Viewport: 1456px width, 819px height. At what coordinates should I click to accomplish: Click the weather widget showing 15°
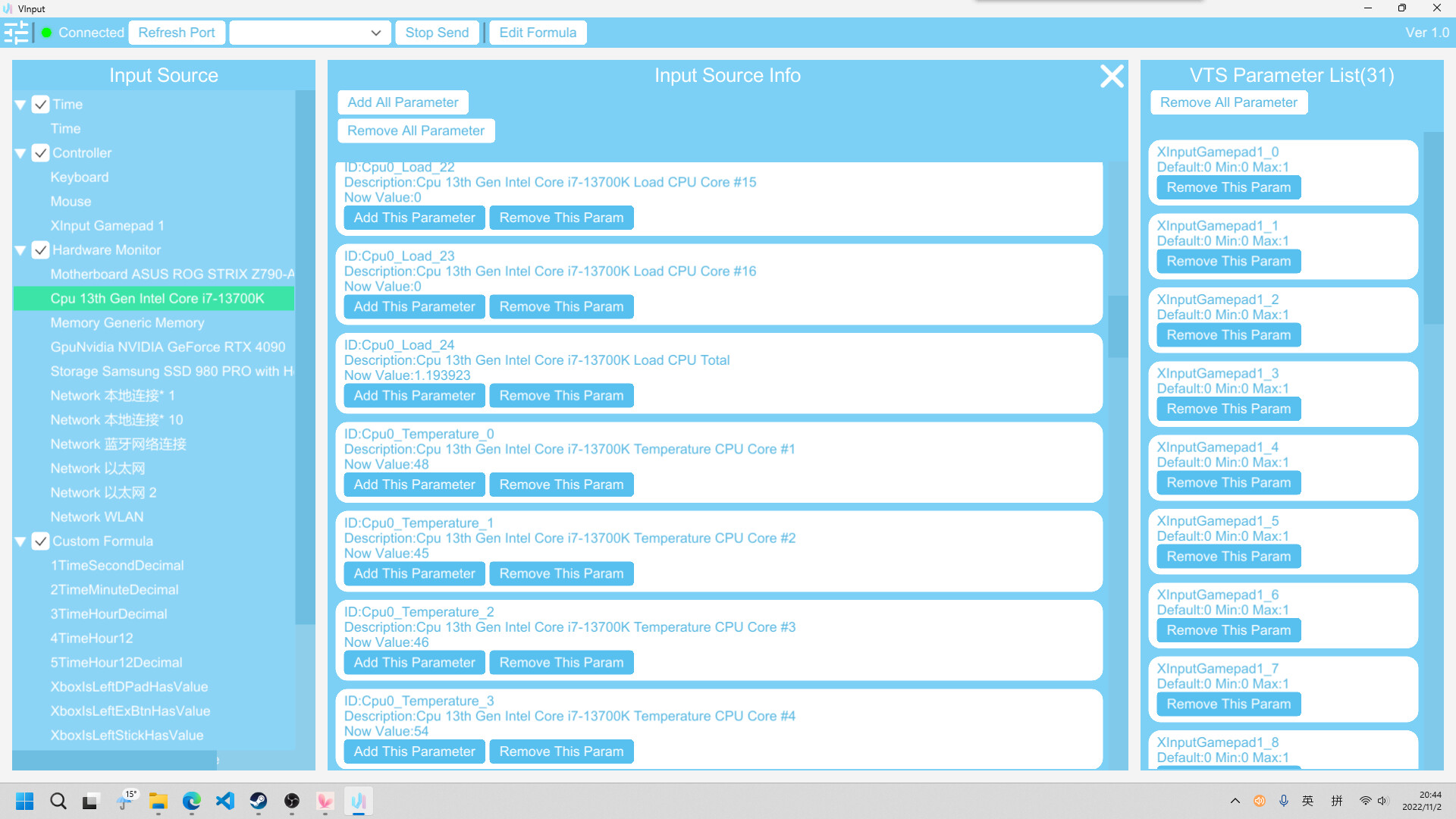coord(127,801)
